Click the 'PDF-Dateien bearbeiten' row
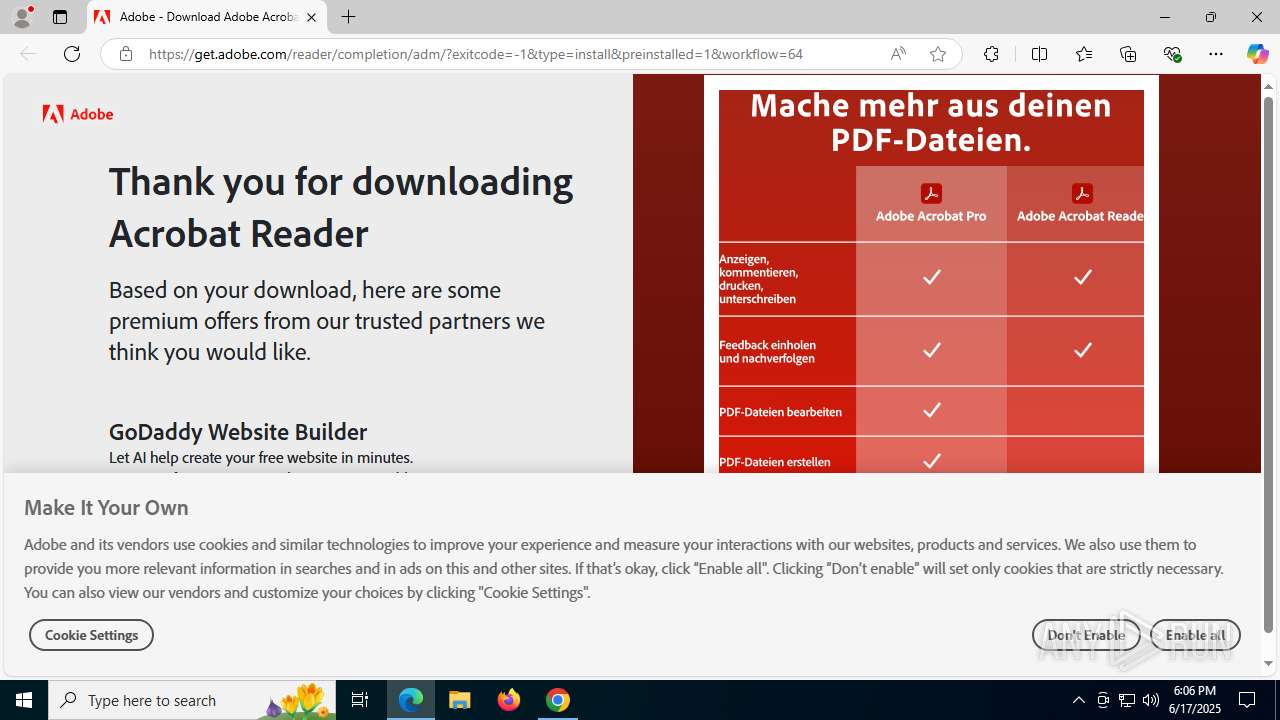 [931, 411]
